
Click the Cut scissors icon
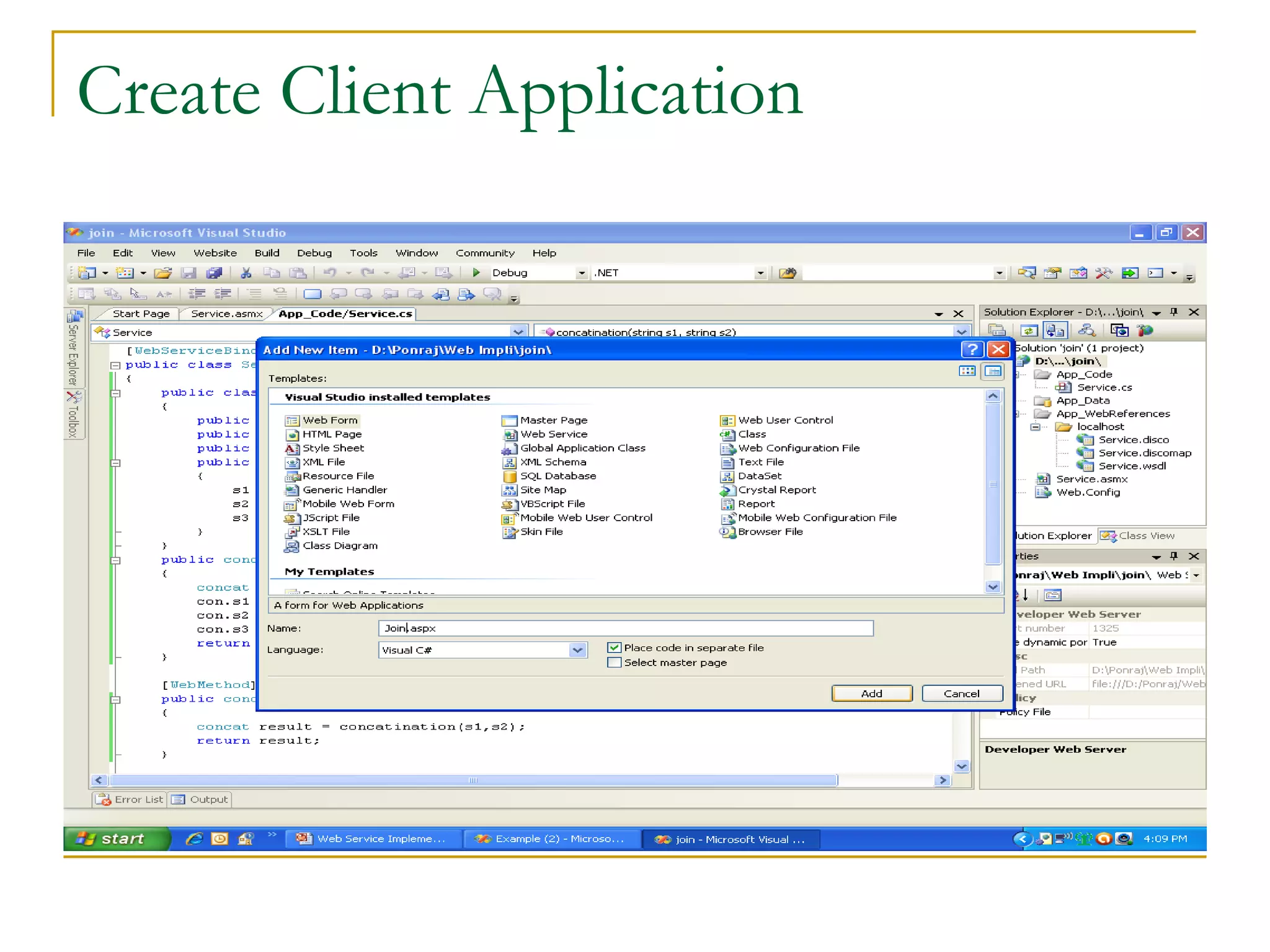(x=246, y=273)
